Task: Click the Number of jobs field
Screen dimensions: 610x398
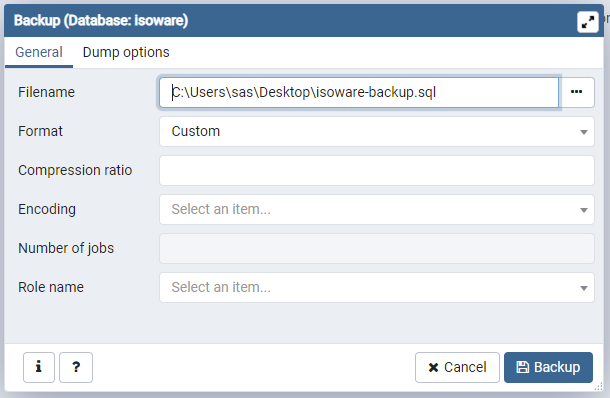Action: coord(377,248)
